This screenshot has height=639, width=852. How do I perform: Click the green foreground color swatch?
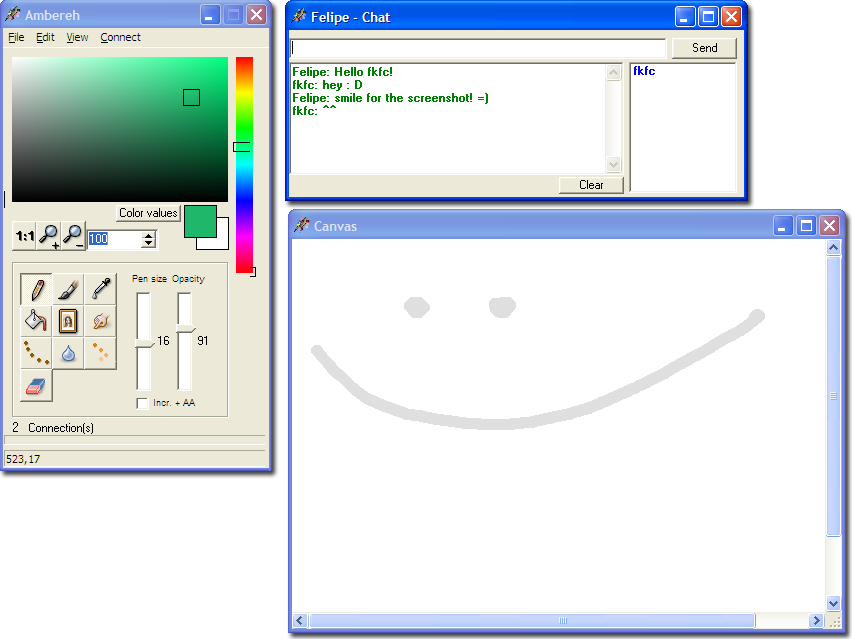click(x=199, y=219)
